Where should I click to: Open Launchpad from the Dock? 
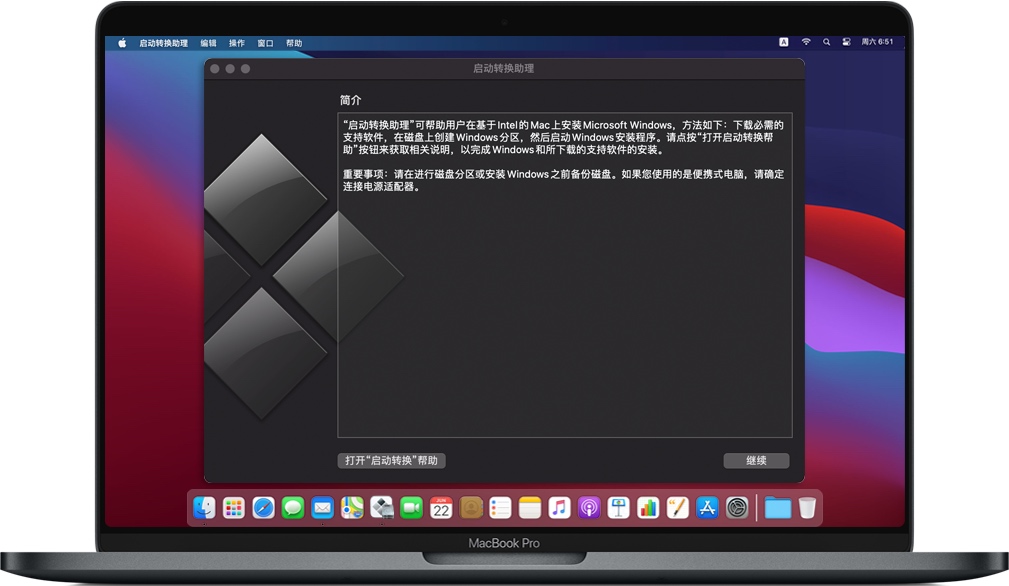coord(234,507)
